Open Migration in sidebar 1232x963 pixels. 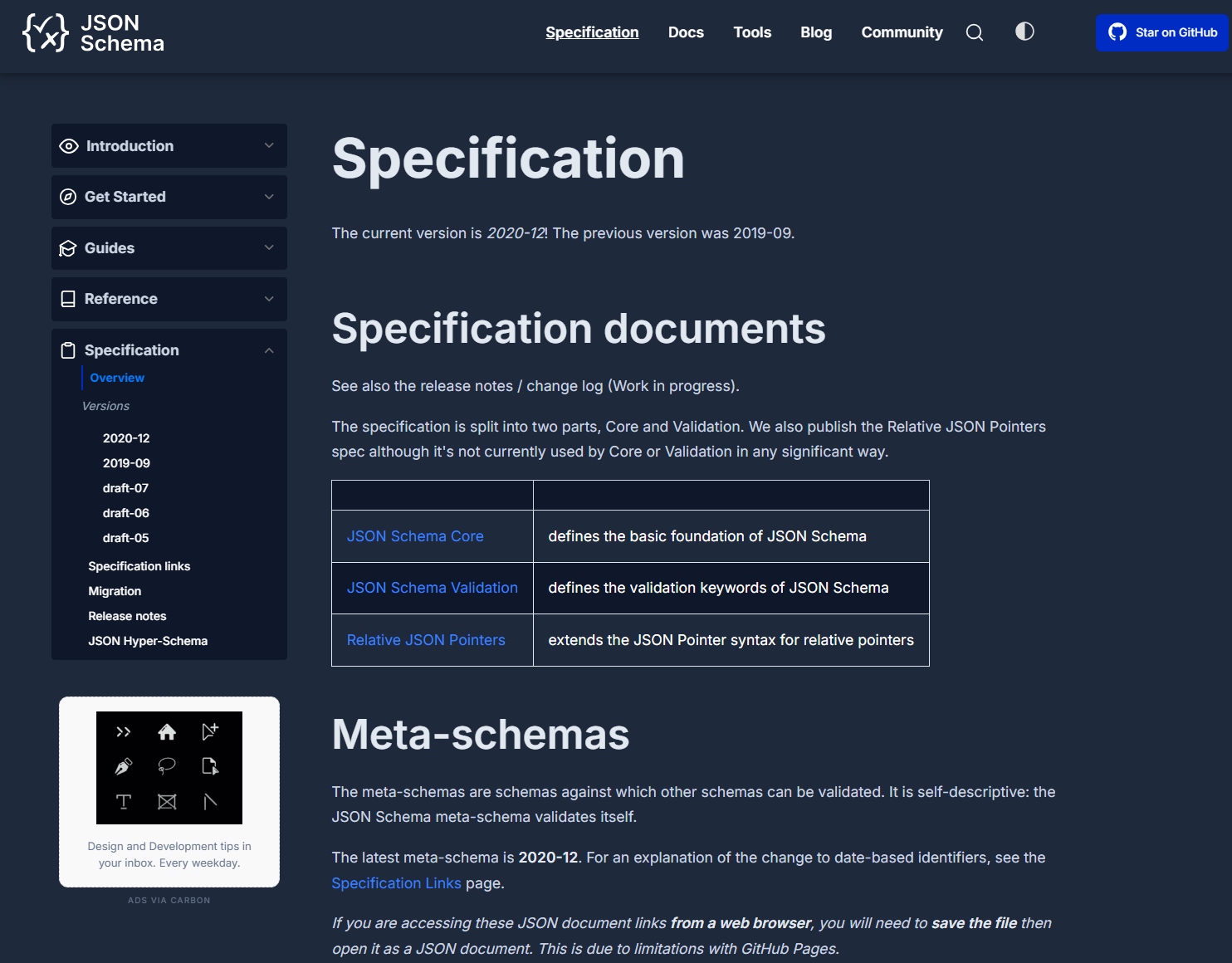click(x=115, y=591)
